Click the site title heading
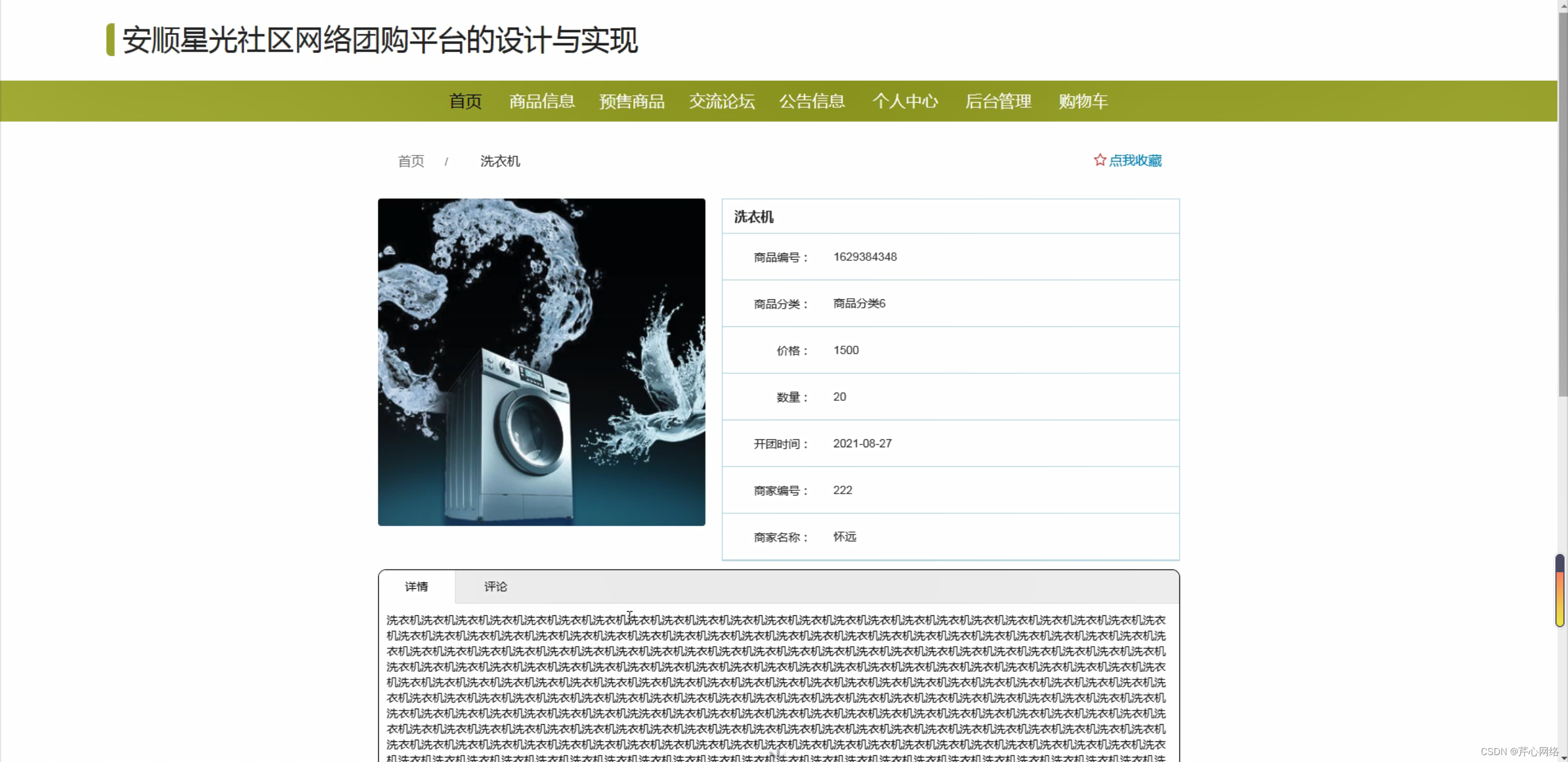 click(380, 40)
